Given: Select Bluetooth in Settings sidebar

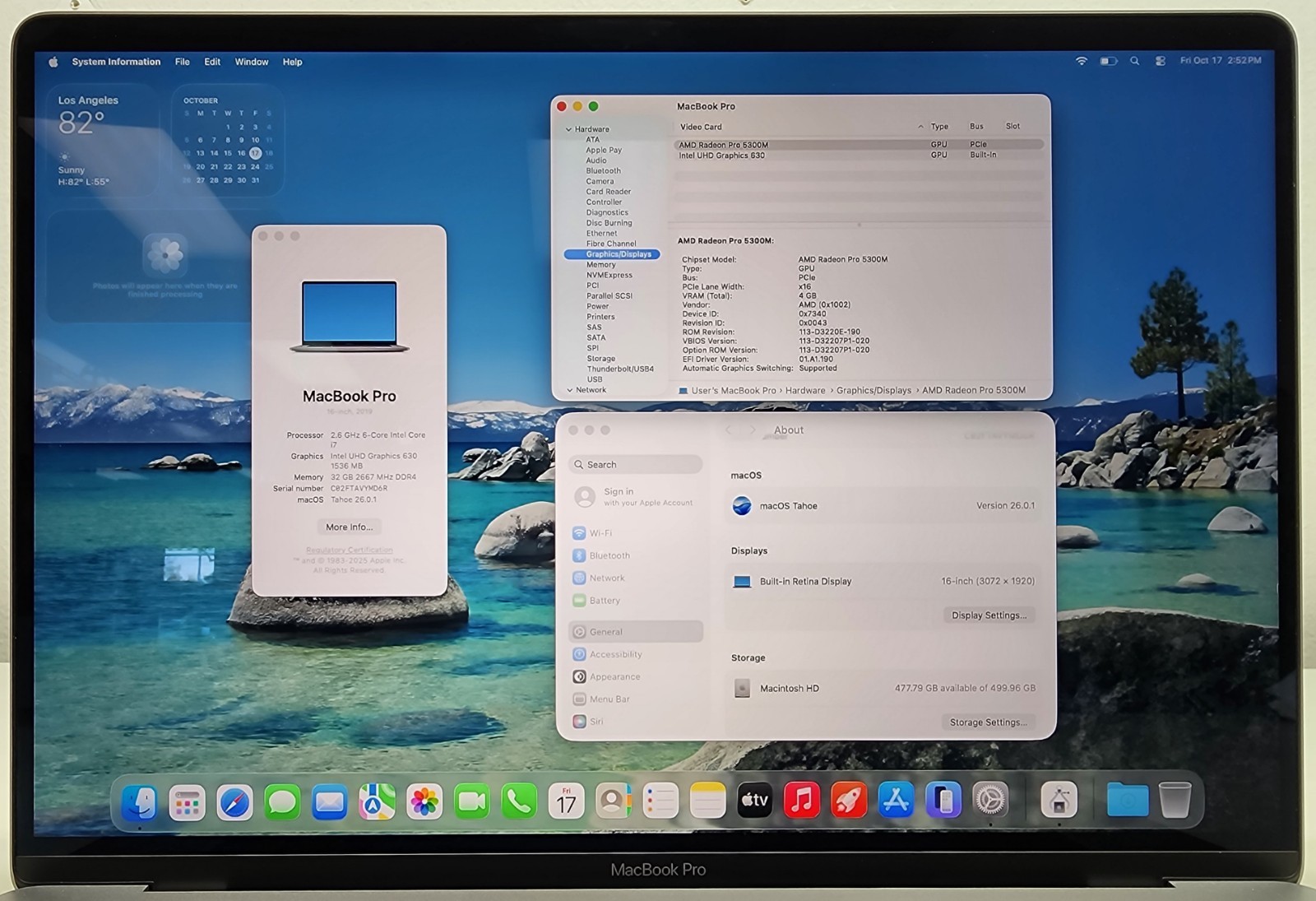Looking at the screenshot, I should 636,555.
